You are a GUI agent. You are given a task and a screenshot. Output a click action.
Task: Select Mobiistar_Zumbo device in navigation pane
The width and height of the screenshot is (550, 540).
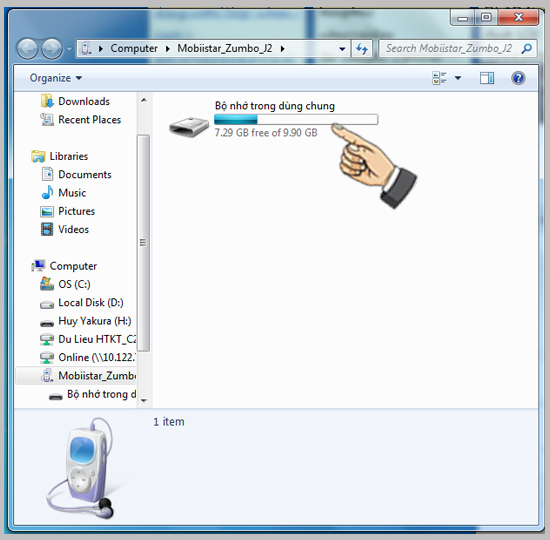(x=97, y=375)
